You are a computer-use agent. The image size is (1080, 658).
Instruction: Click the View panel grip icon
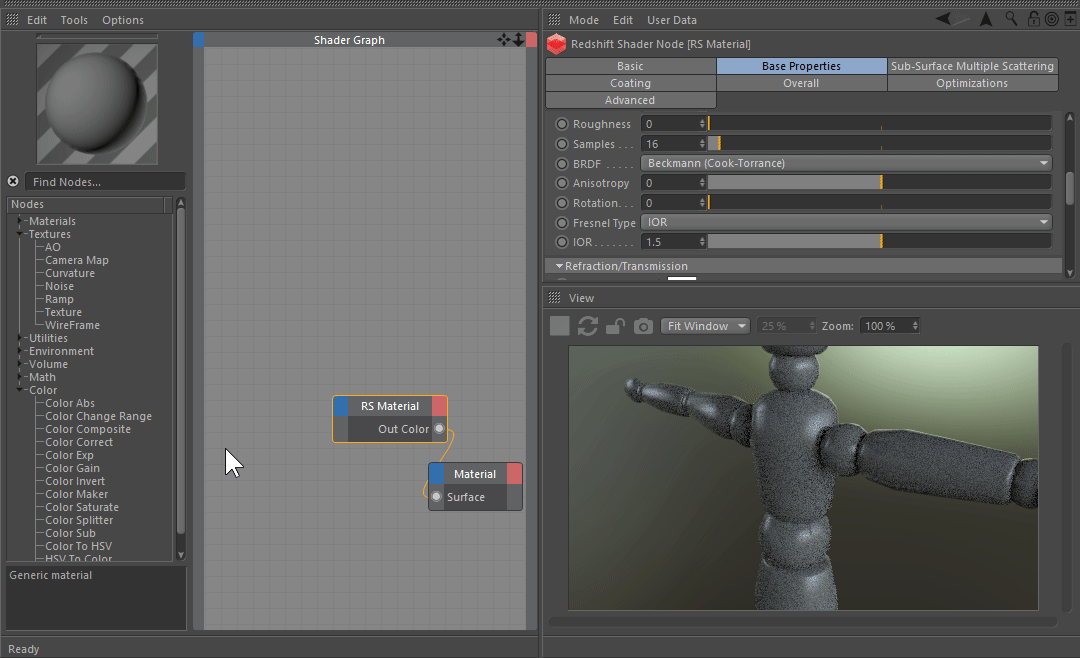coord(554,298)
